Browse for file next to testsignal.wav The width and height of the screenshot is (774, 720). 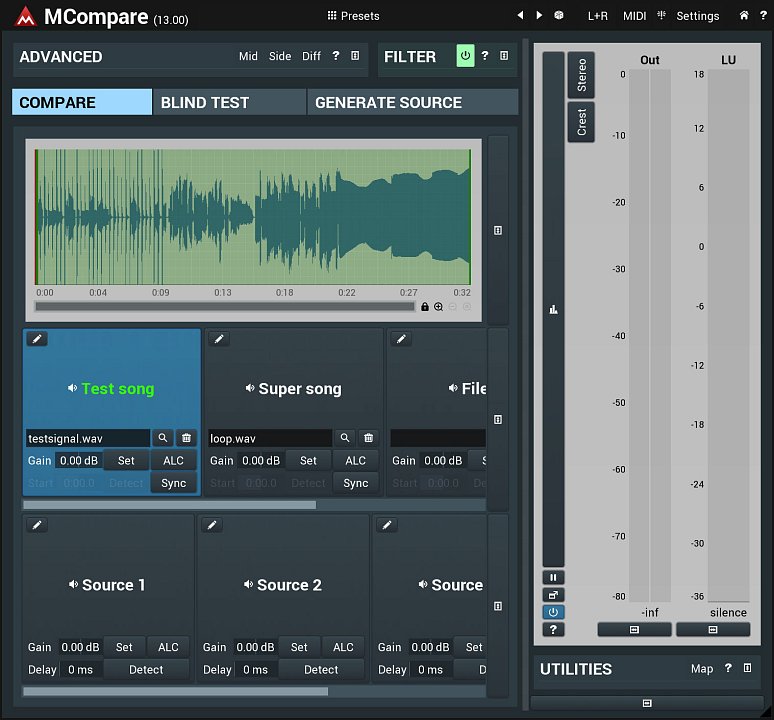click(x=163, y=438)
